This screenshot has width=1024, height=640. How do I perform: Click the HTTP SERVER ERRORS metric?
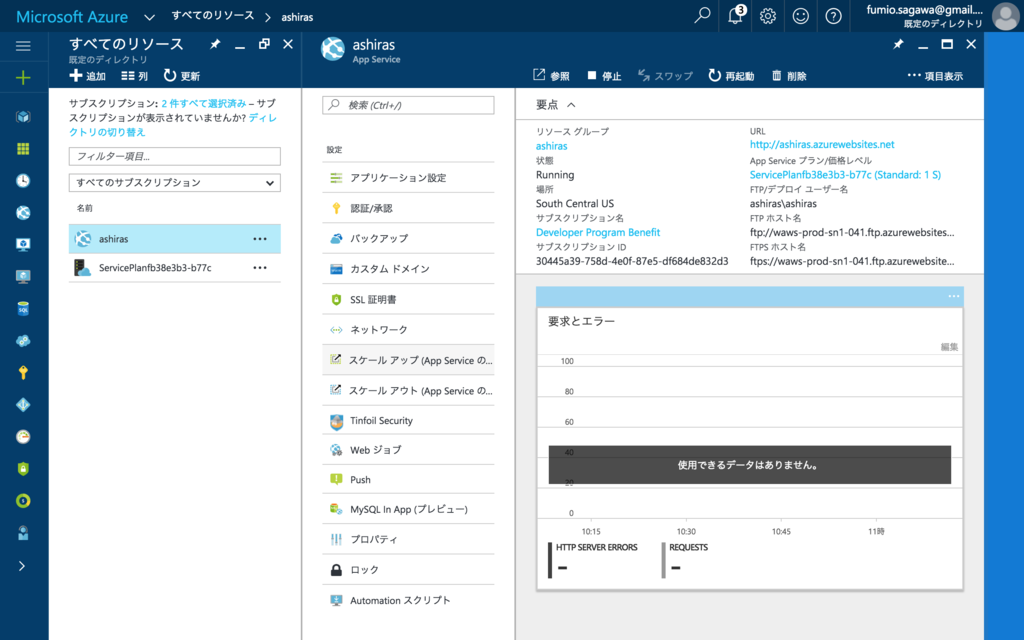596,547
